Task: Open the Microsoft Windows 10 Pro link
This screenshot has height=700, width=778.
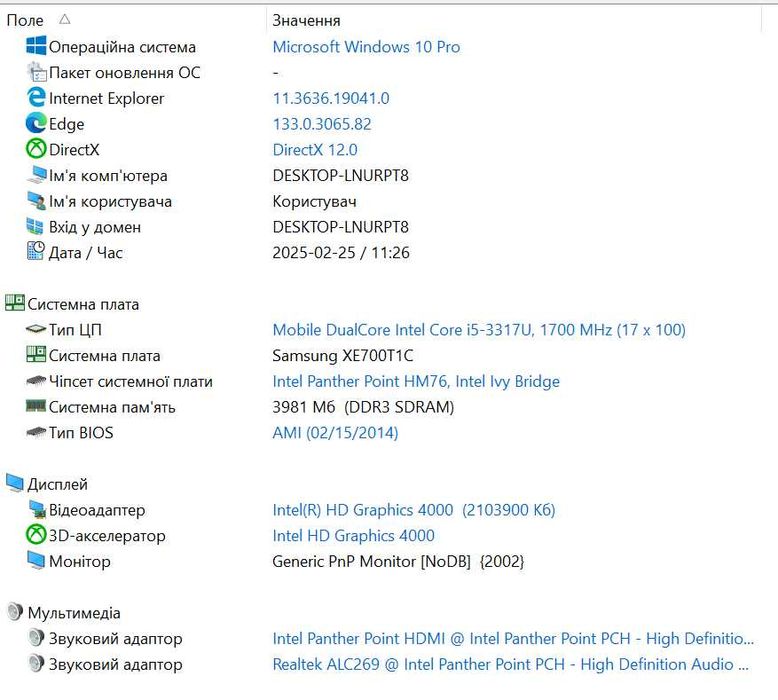Action: [x=366, y=47]
